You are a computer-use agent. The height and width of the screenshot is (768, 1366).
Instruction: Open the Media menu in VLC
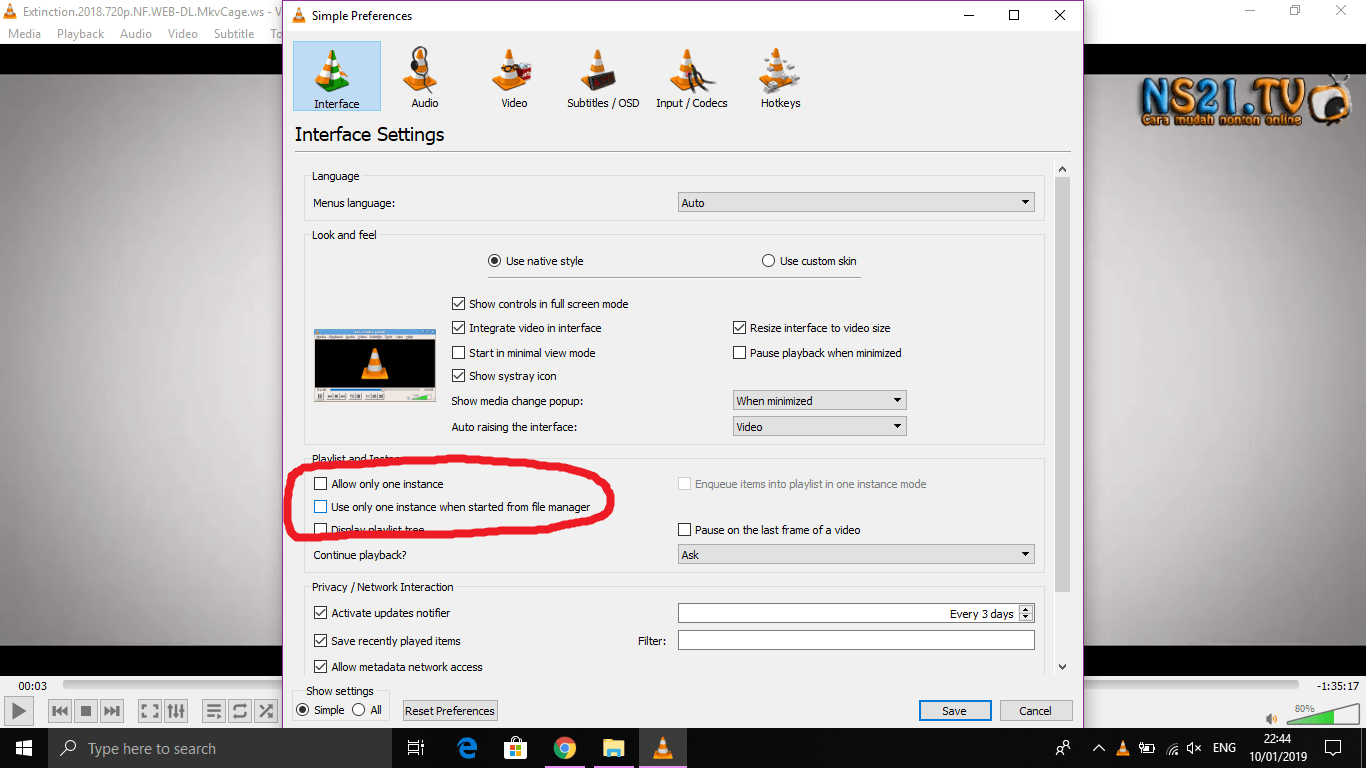click(x=24, y=33)
